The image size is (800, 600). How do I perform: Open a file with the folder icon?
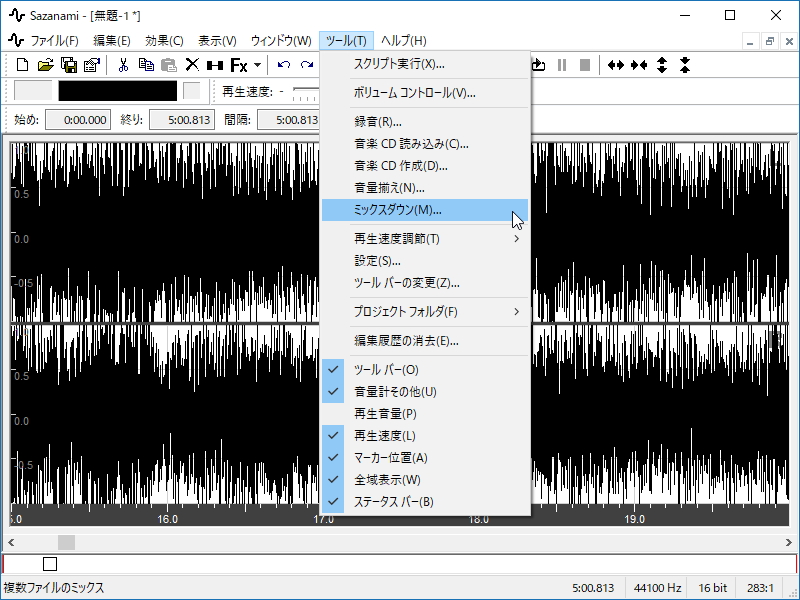[x=45, y=65]
